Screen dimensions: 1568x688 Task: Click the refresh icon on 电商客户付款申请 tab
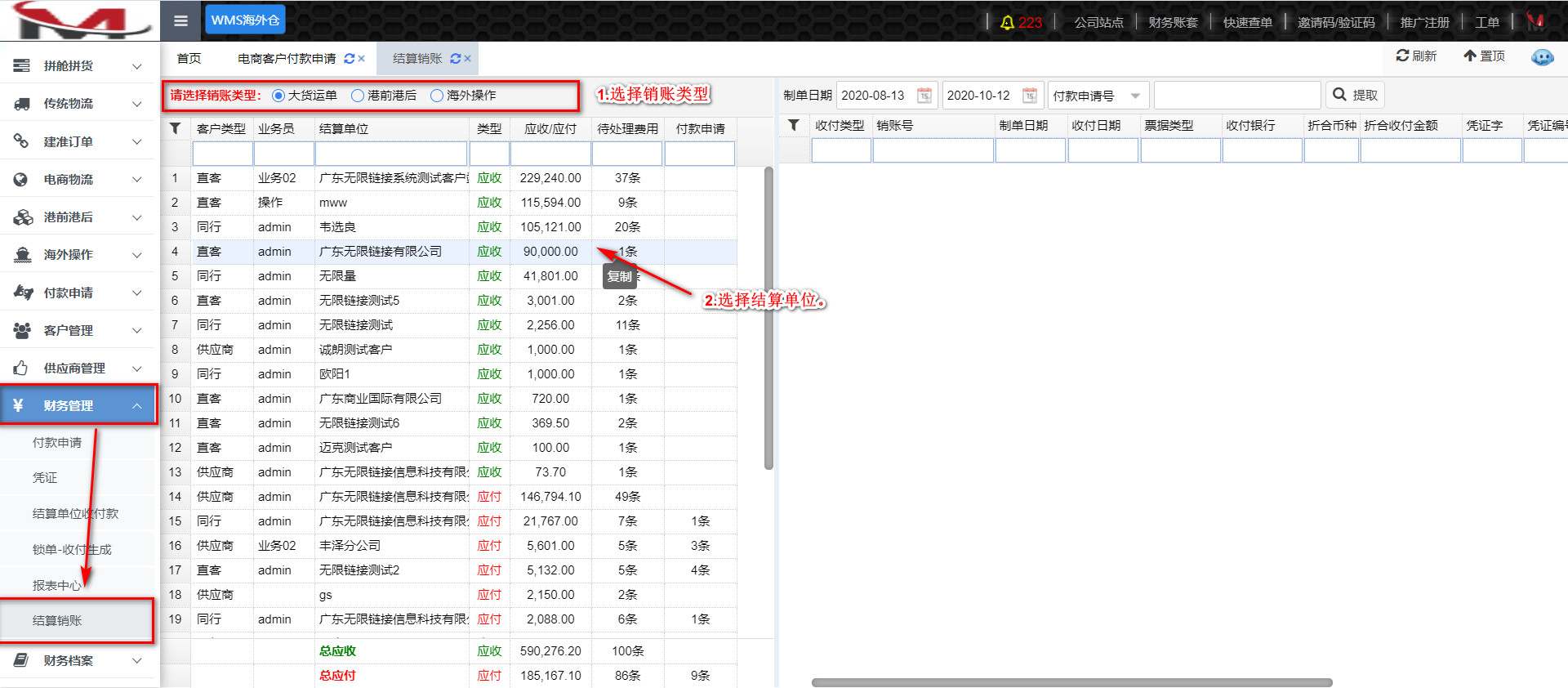click(x=350, y=59)
